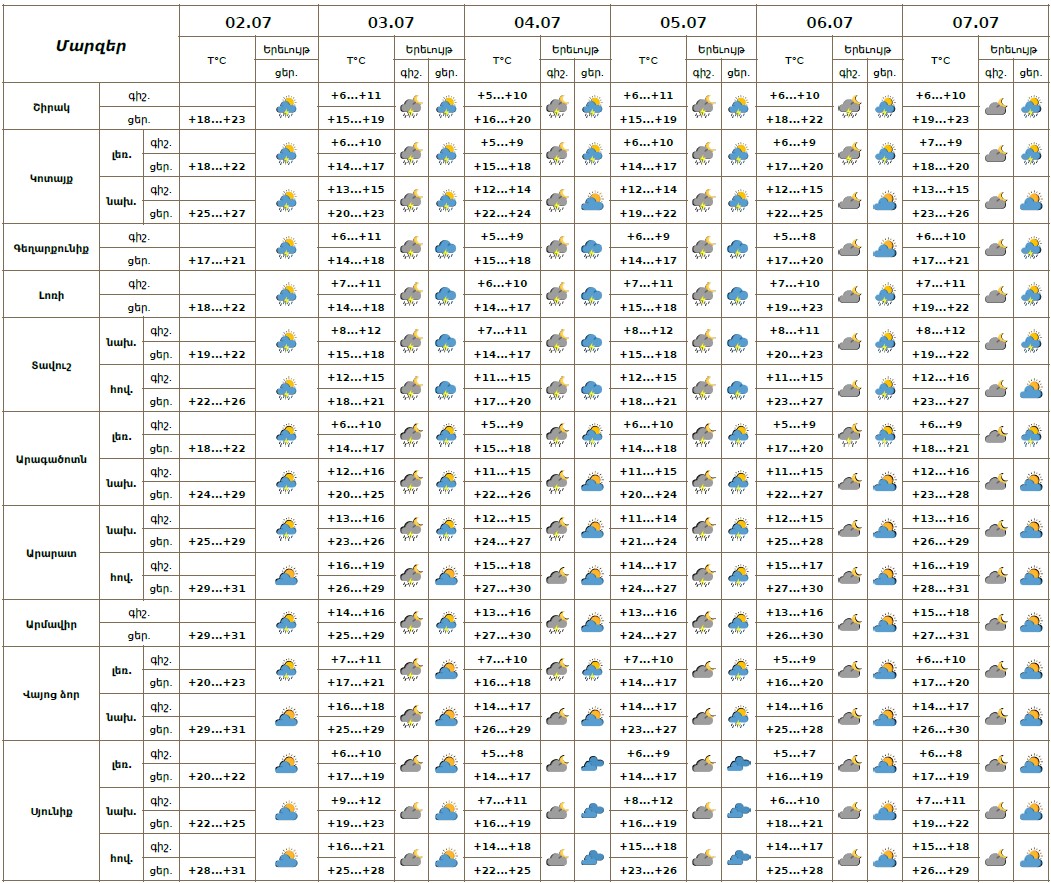This screenshot has height=883, width=1051.
Task: Click the Արագածոտն region label
Action: pyautogui.click(x=50, y=459)
